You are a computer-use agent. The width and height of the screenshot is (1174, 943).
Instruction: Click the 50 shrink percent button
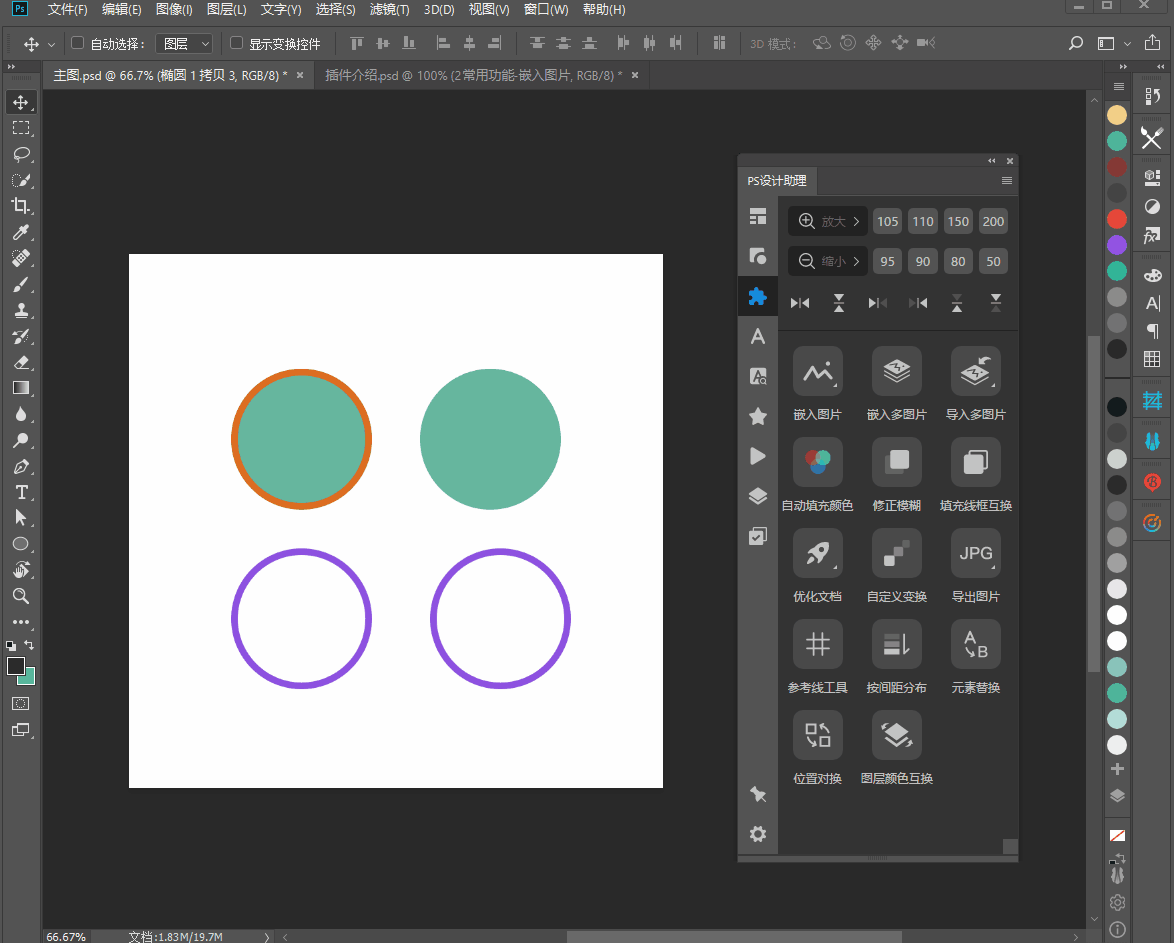click(x=993, y=261)
